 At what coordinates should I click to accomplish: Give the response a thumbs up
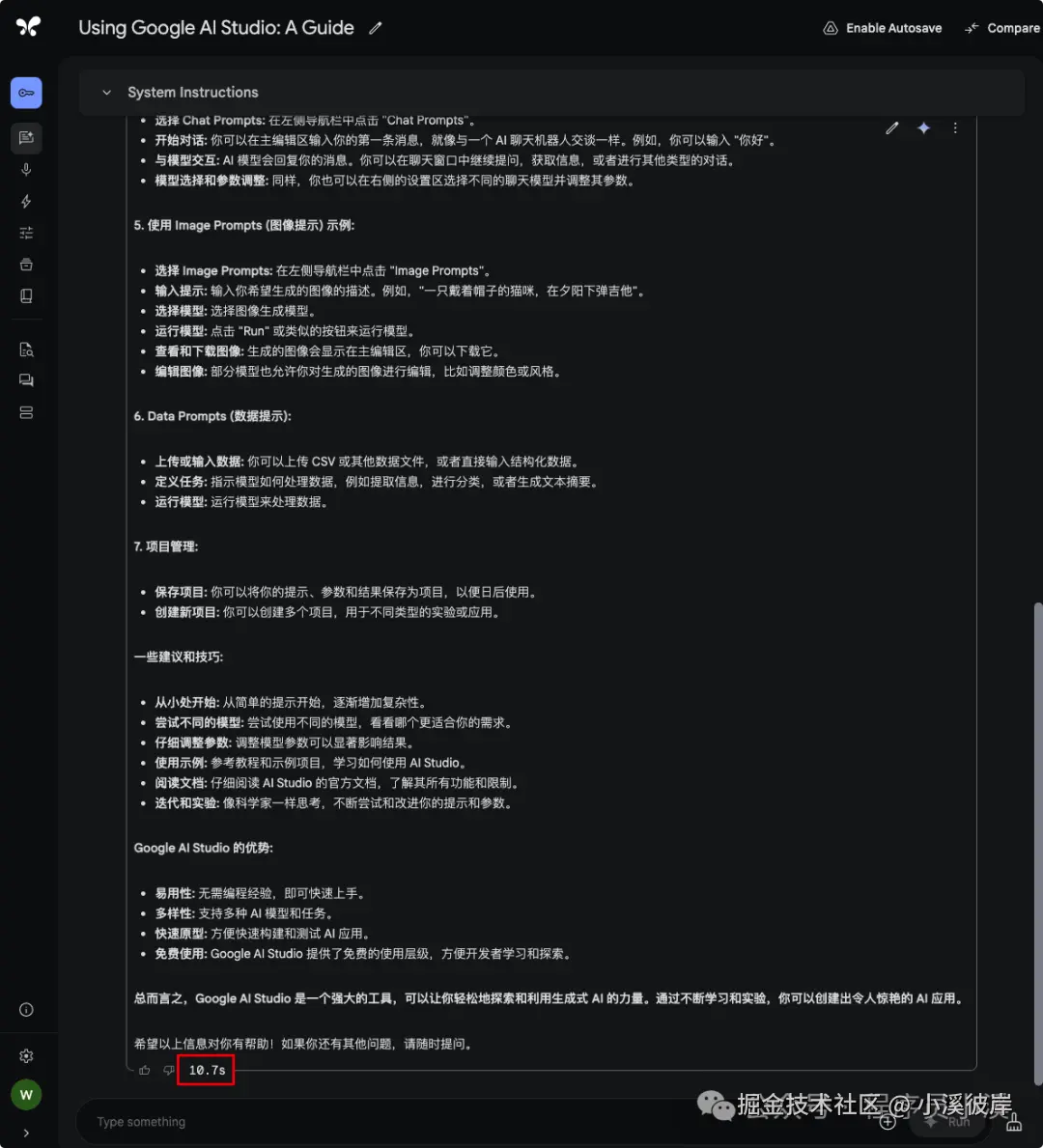pos(143,1070)
